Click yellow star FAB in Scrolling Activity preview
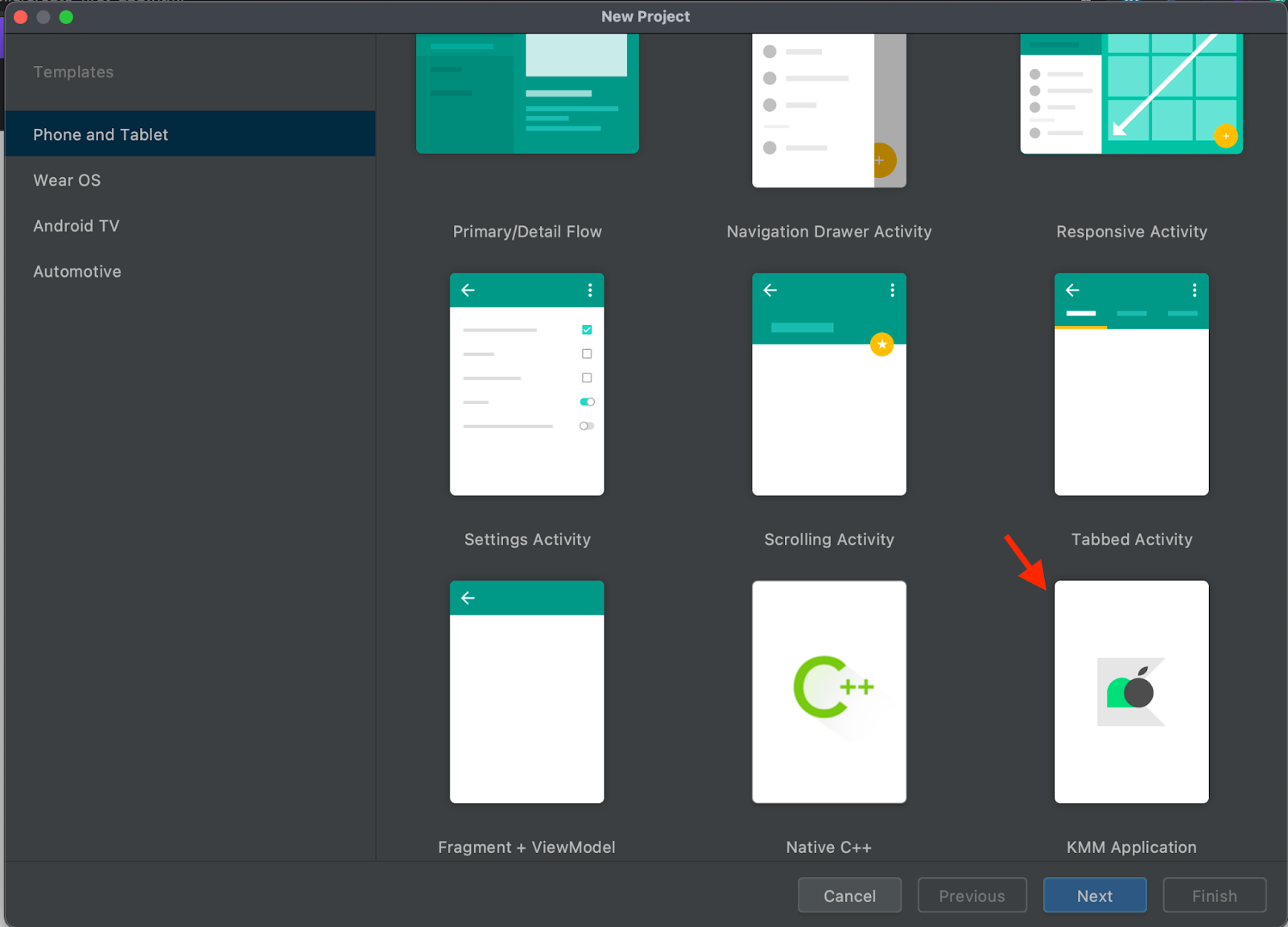The image size is (1288, 927). click(x=882, y=344)
